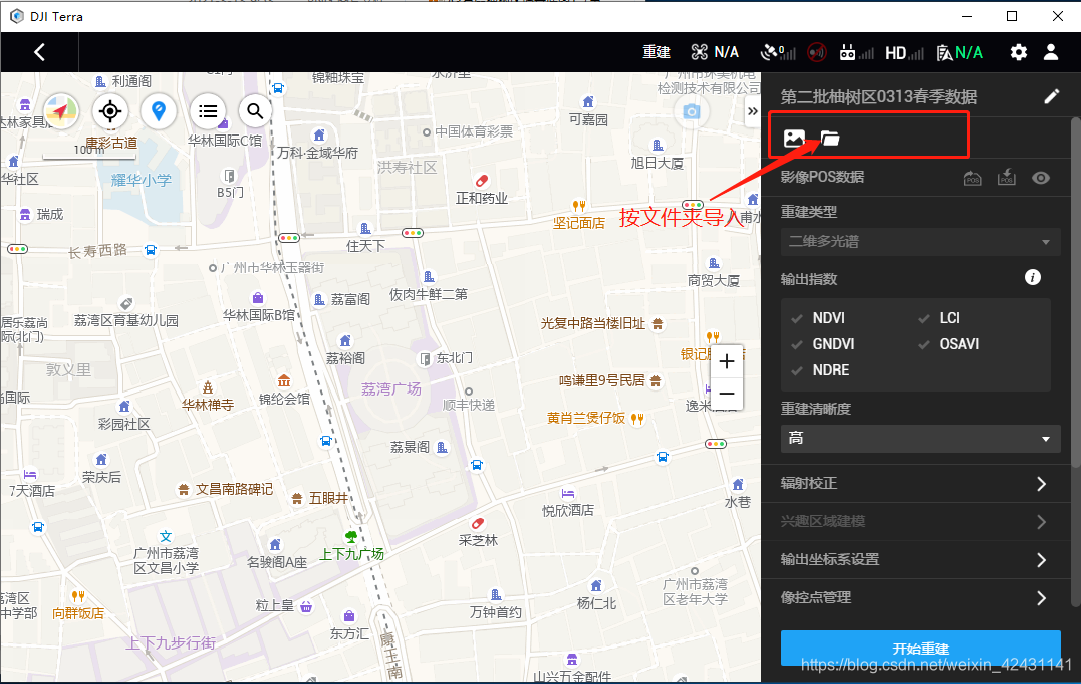
Task: Click the pencil icon to rename the mission
Action: (x=1051, y=96)
